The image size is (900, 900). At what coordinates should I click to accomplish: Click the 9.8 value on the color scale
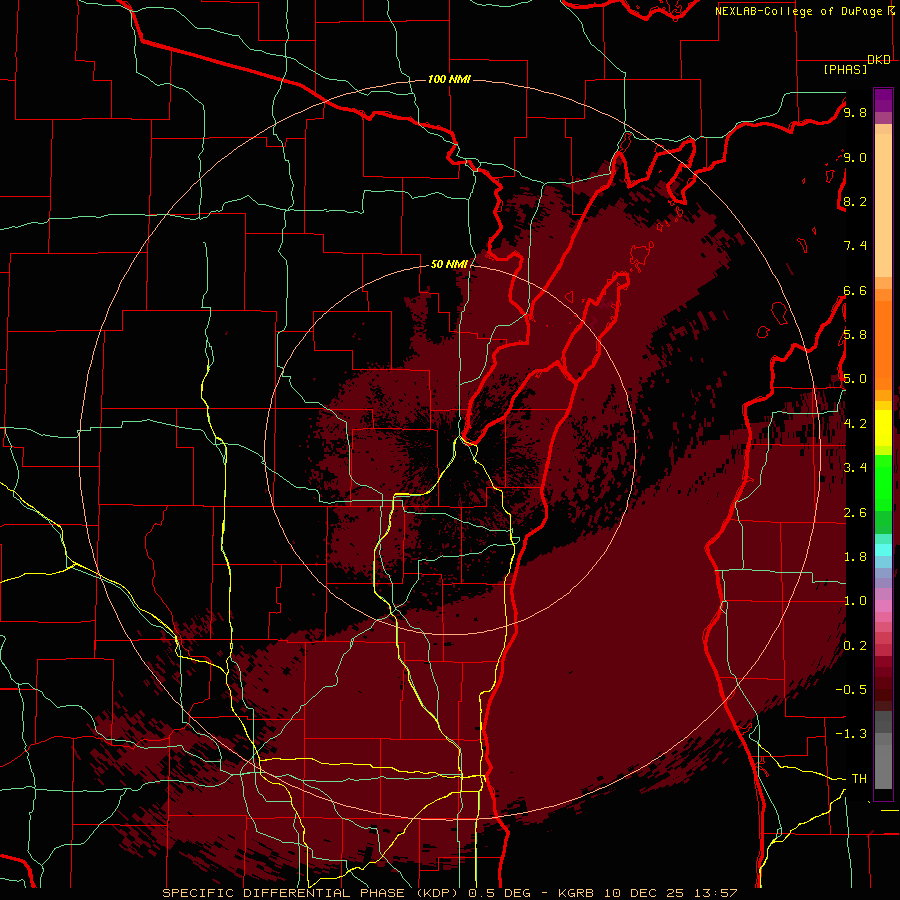(x=855, y=113)
